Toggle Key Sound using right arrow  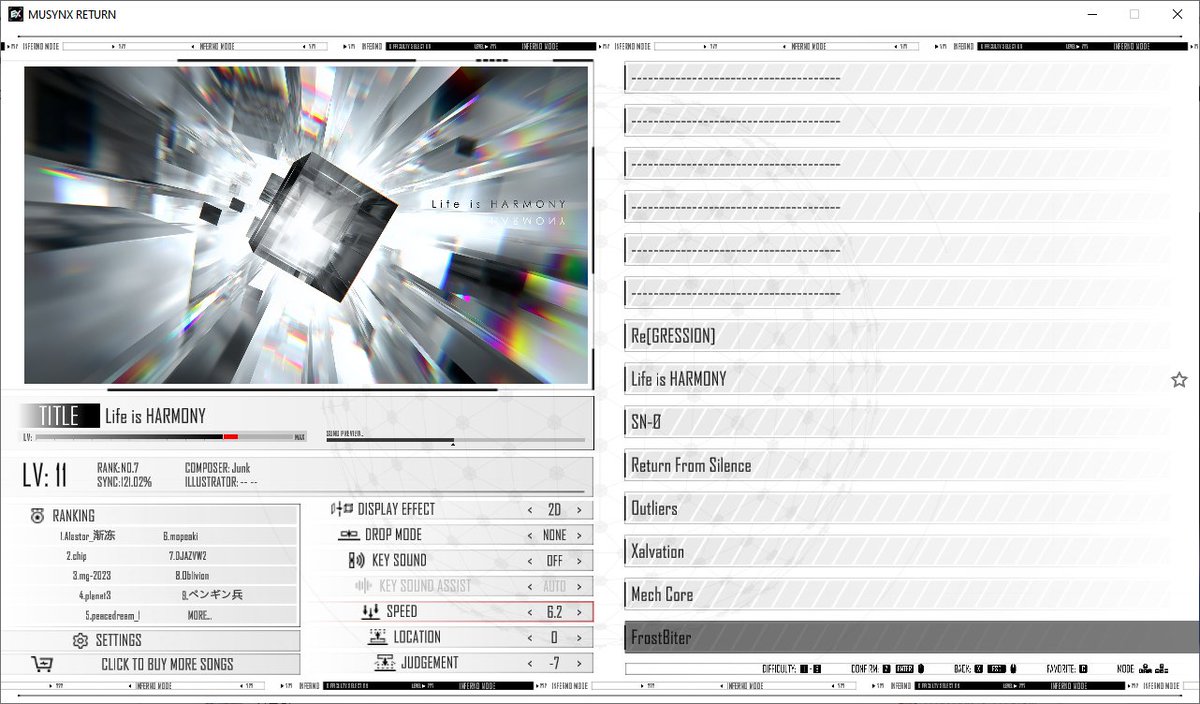[579, 561]
